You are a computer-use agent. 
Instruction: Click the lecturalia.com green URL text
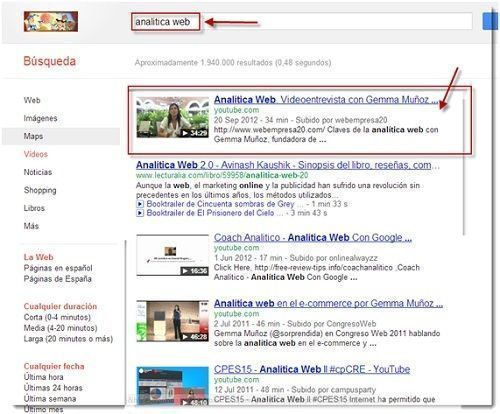(x=222, y=175)
